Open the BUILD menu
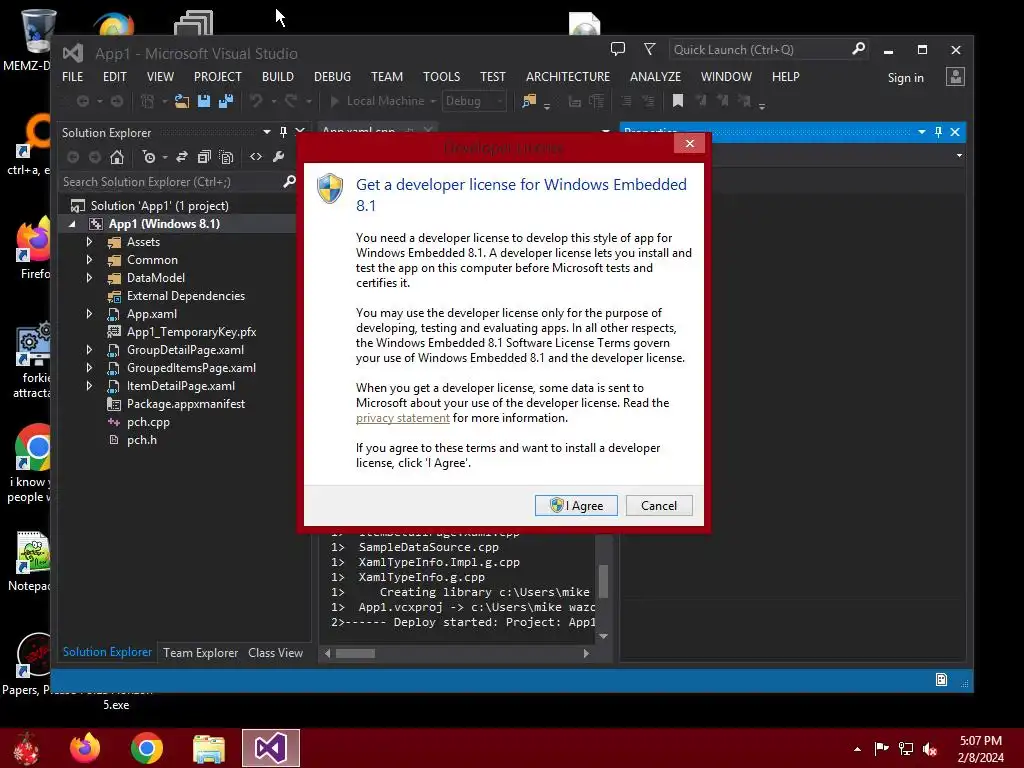Viewport: 1024px width, 768px height. coord(278,76)
